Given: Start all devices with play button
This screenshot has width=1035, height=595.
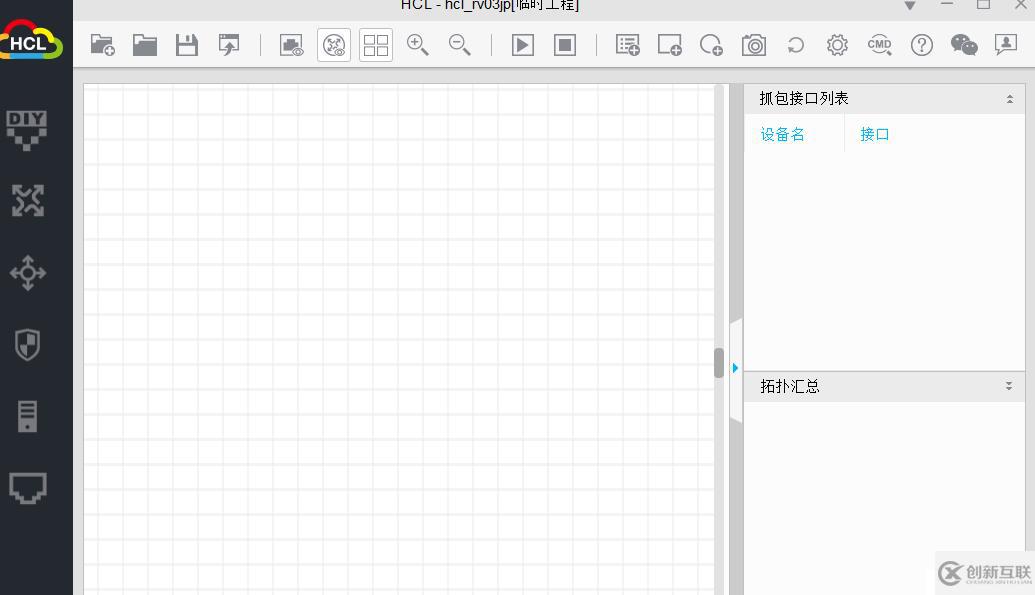Looking at the screenshot, I should (523, 45).
